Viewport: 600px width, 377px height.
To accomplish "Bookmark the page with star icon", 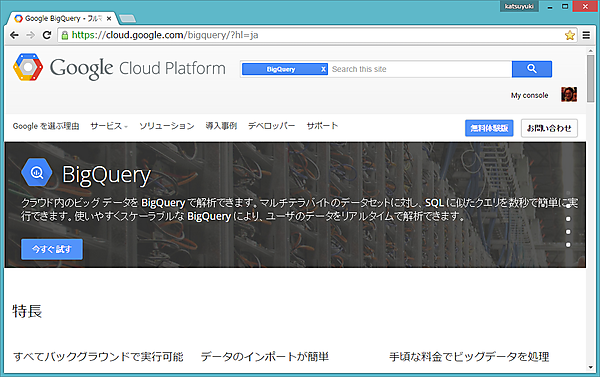I will [570, 35].
